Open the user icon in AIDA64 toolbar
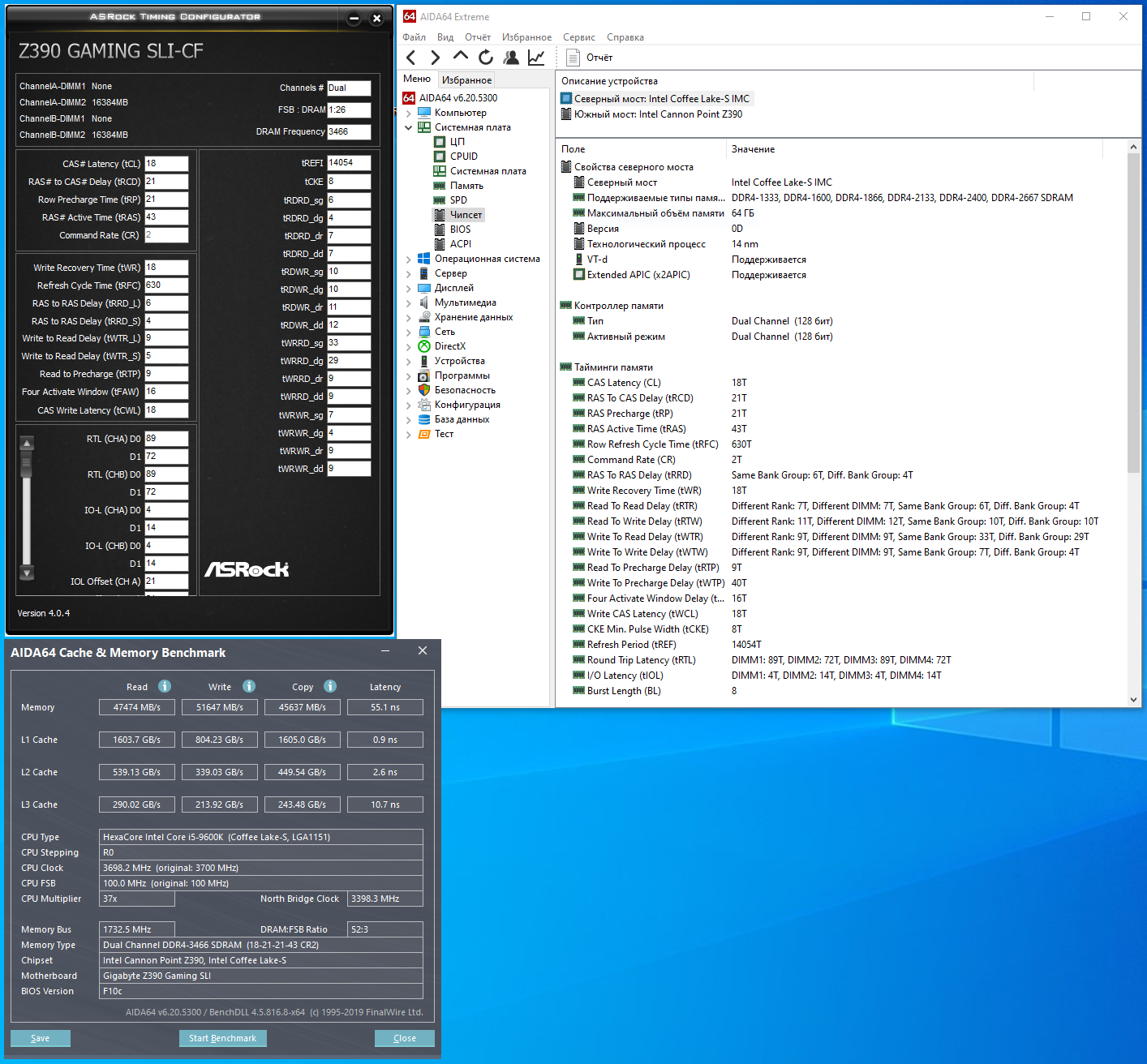Screen dimensions: 1147x1064 pyautogui.click(x=511, y=57)
